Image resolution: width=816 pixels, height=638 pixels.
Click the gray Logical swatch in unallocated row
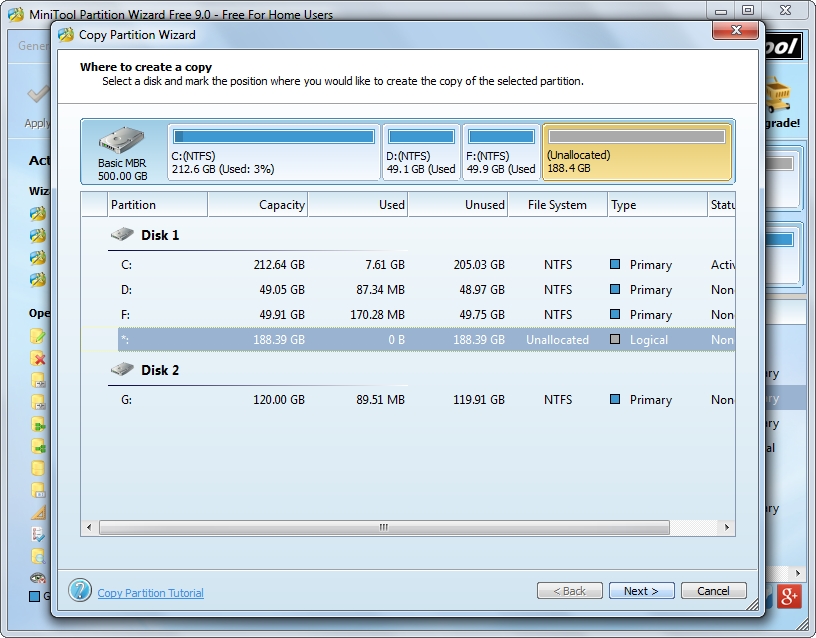pos(615,339)
